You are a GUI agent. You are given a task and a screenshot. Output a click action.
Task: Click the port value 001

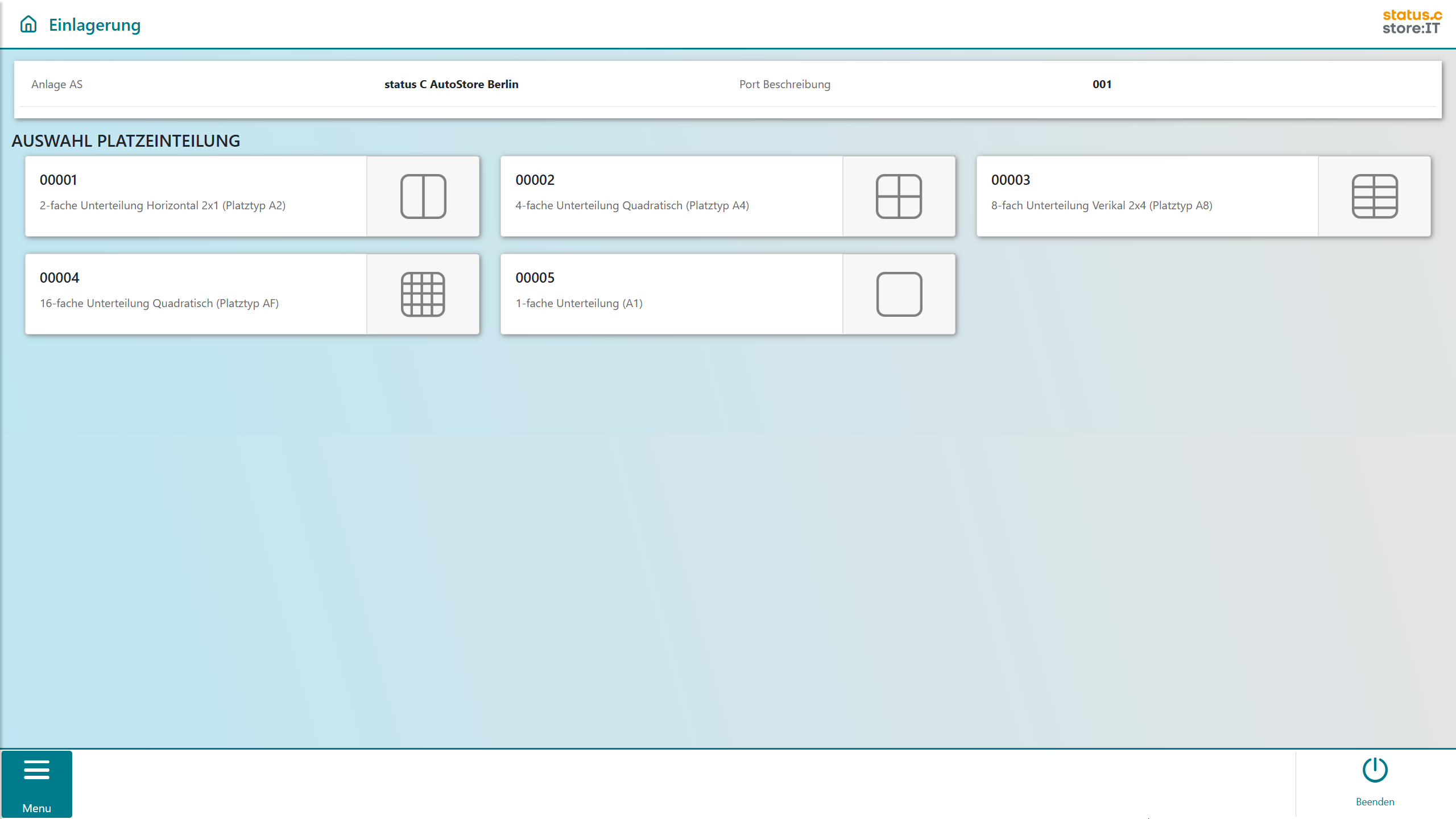[1102, 84]
